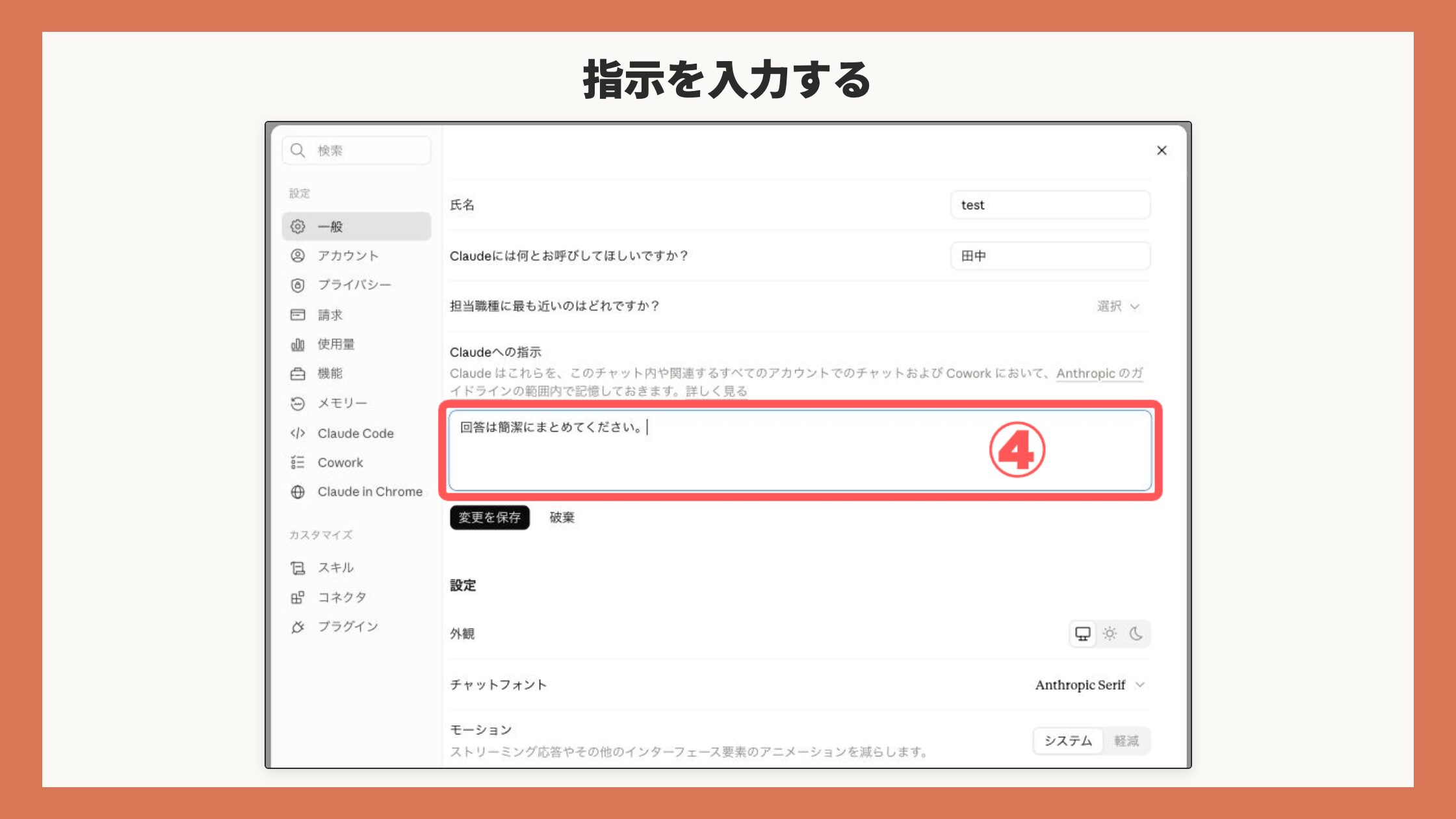Viewport: 1456px width, 819px height.
Task: Click the プライバシー shield icon
Action: [x=298, y=285]
